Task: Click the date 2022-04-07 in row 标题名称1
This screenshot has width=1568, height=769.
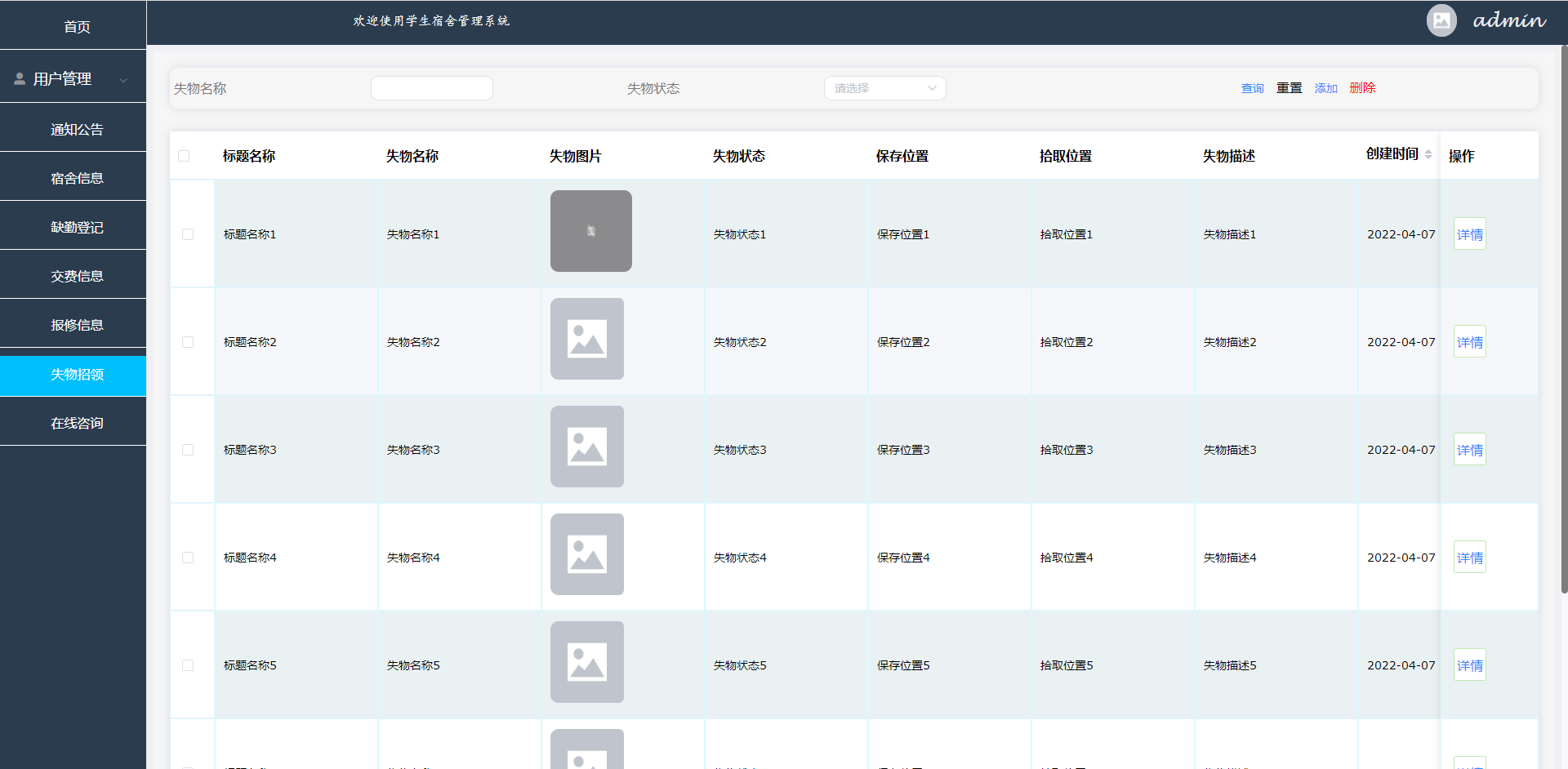Action: coord(1401,234)
